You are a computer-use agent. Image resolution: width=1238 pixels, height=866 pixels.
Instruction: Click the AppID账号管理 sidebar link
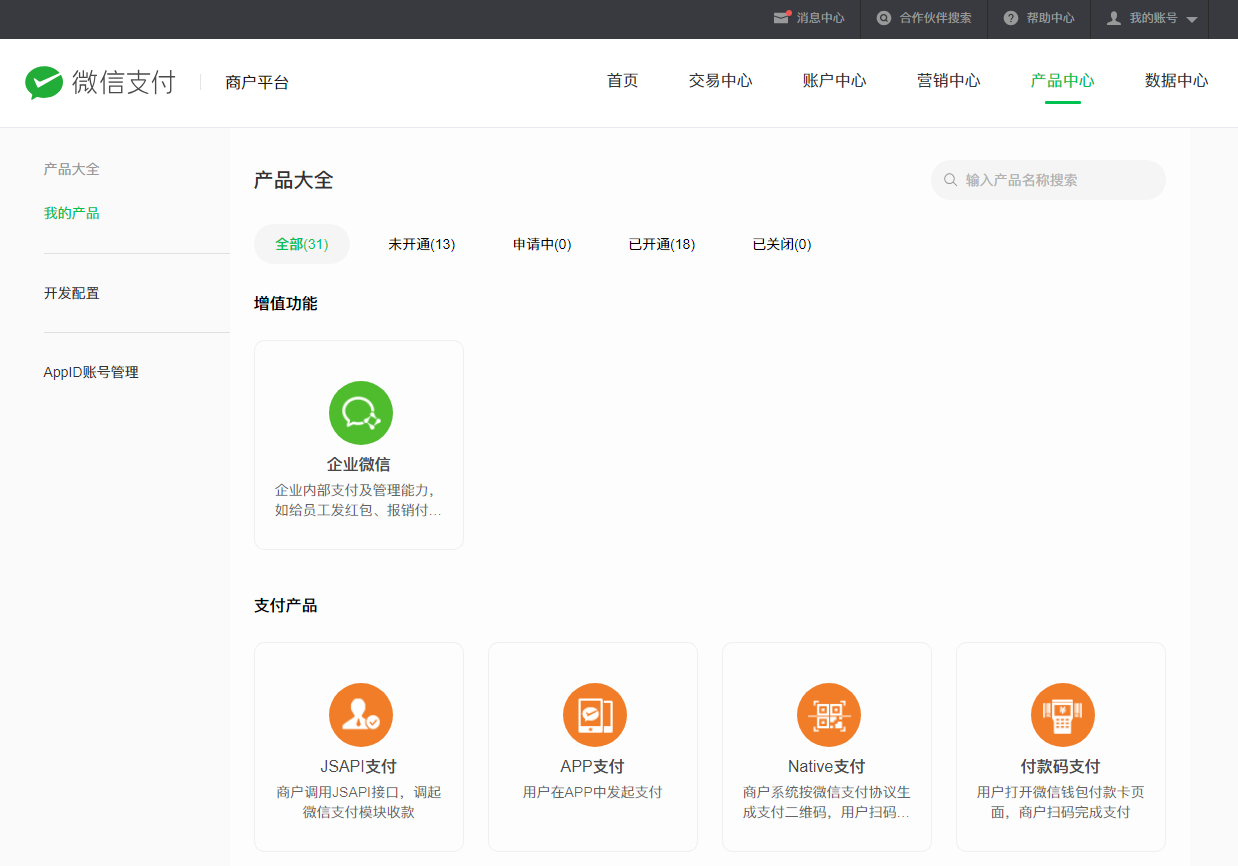click(91, 372)
